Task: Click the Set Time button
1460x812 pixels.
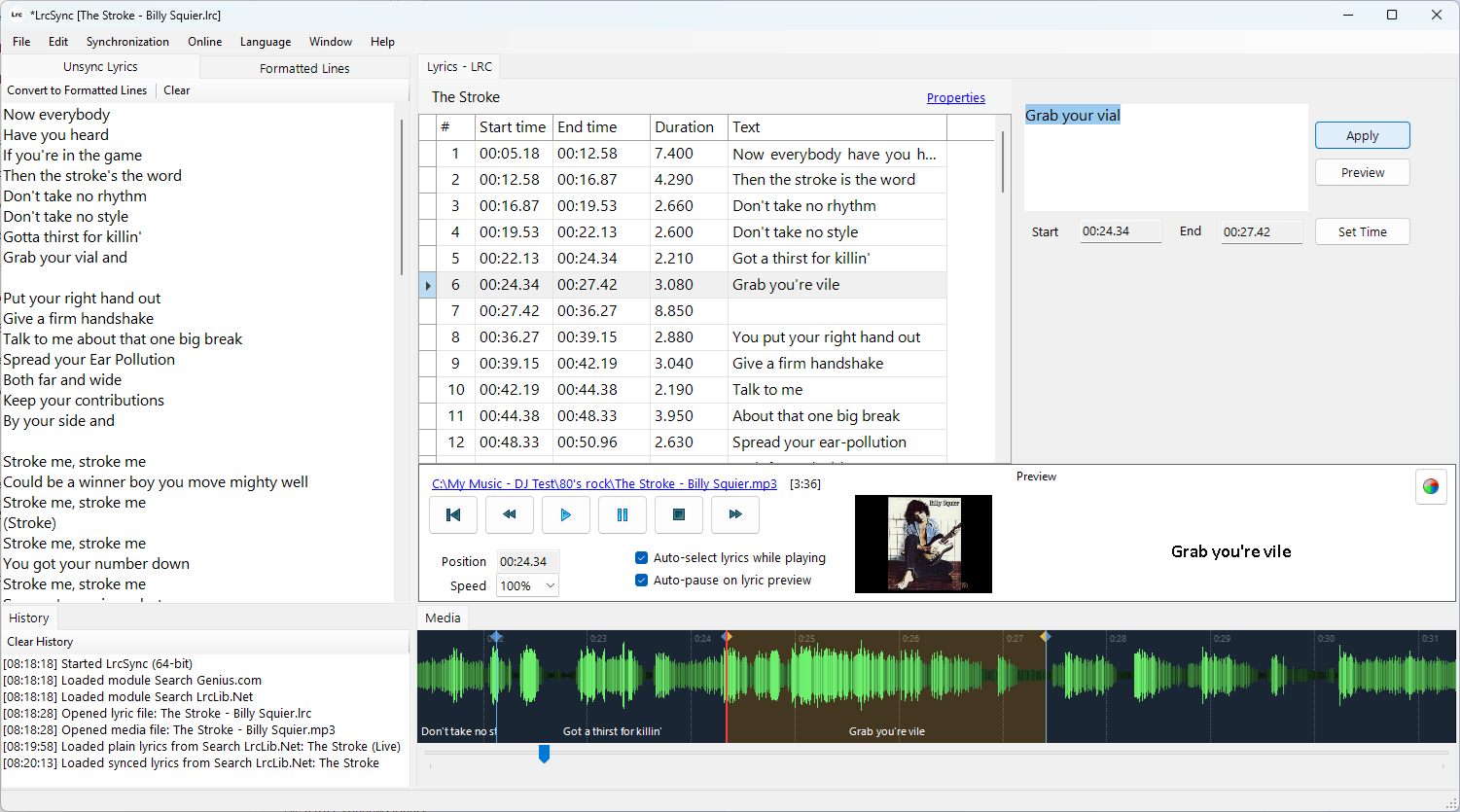Action: pyautogui.click(x=1362, y=231)
